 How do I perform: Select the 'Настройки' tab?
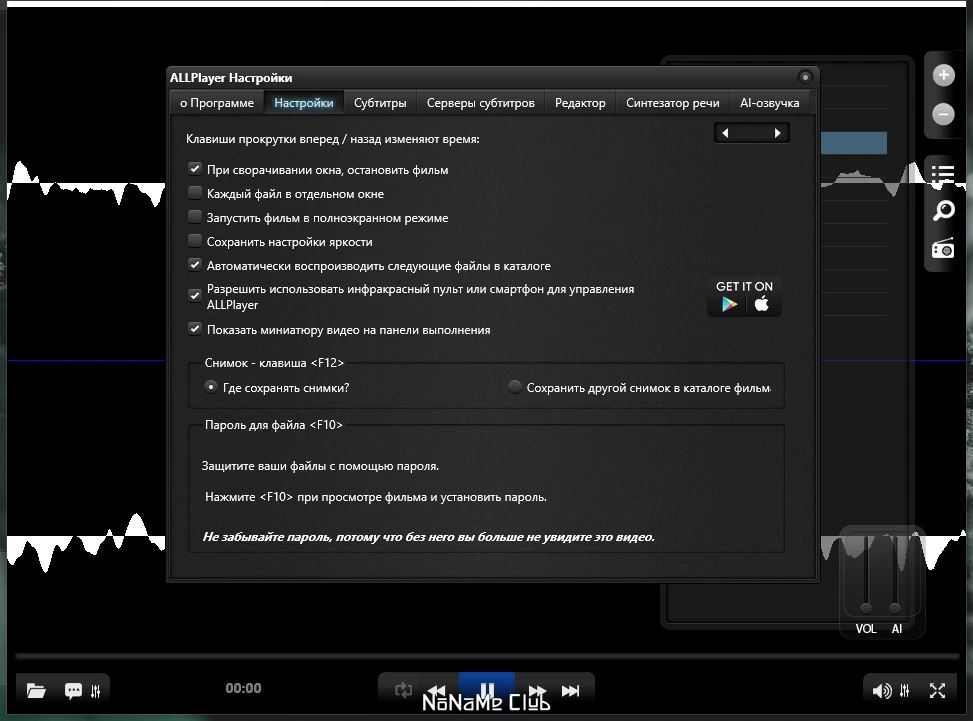click(x=303, y=103)
